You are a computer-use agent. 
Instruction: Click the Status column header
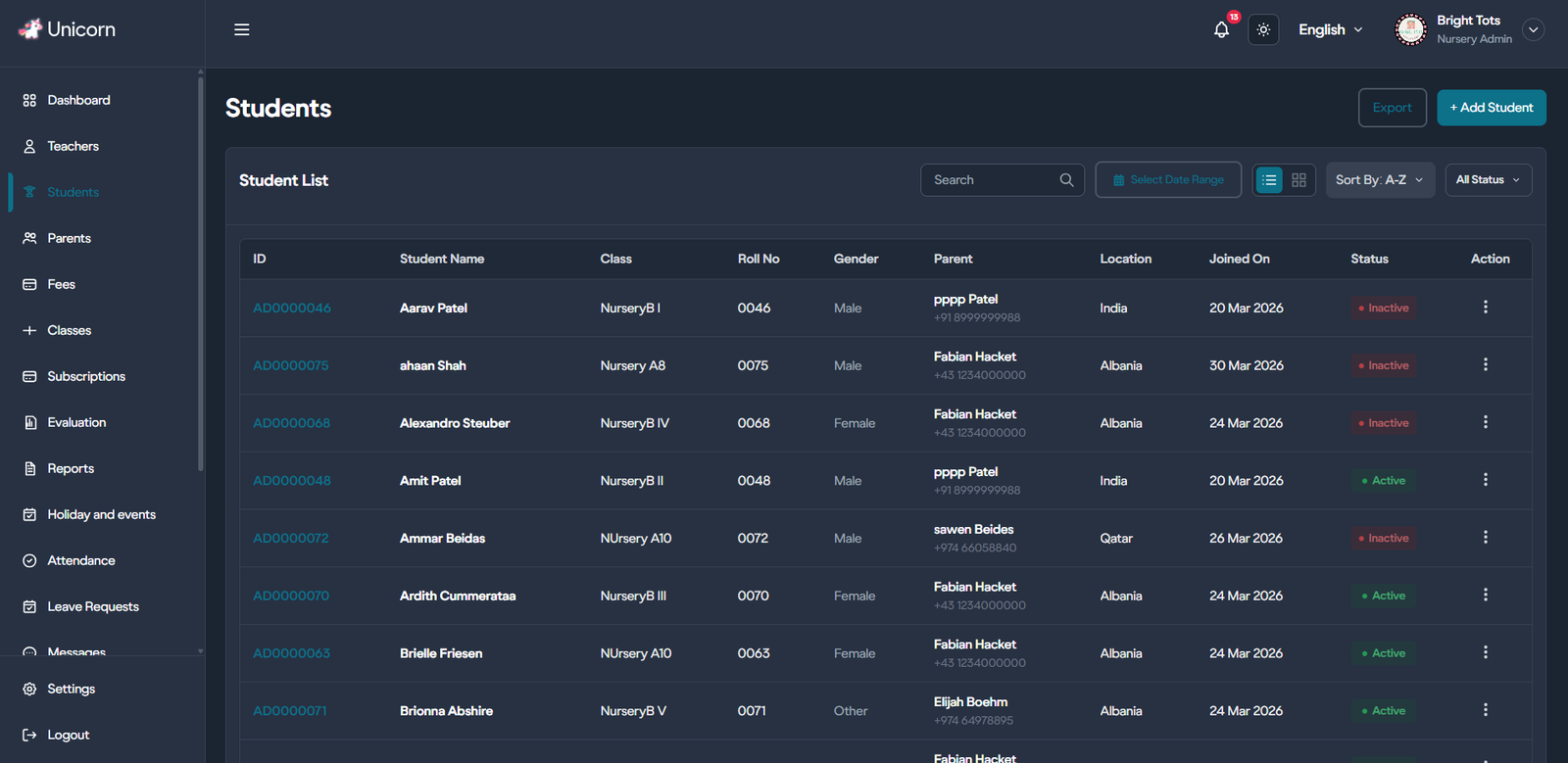(1369, 259)
